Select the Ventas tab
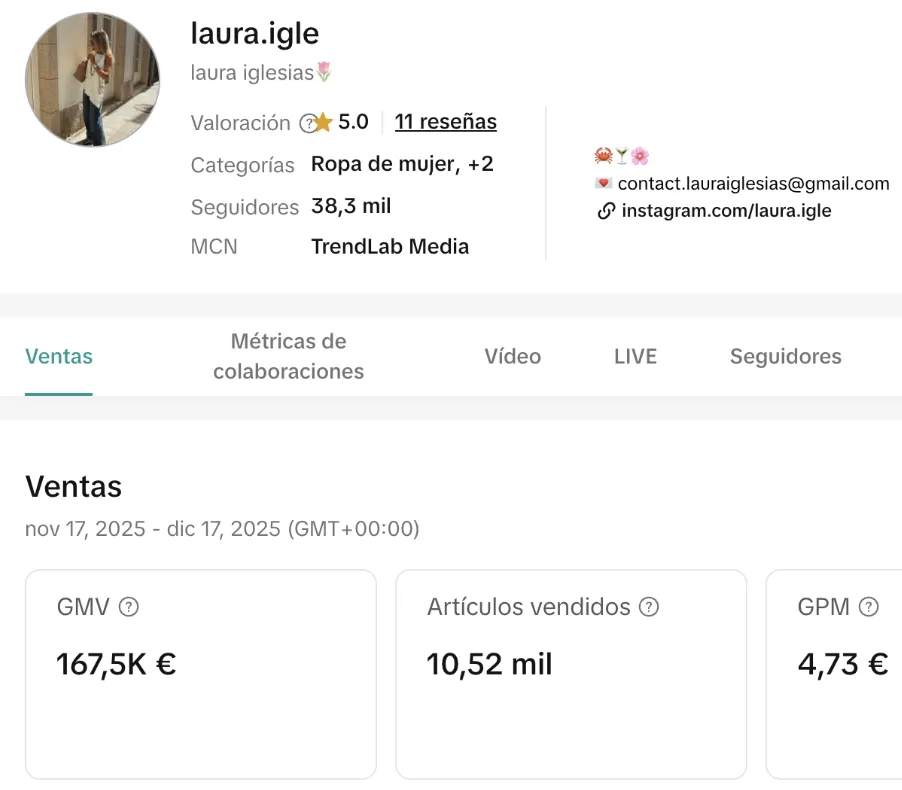 pyautogui.click(x=59, y=357)
